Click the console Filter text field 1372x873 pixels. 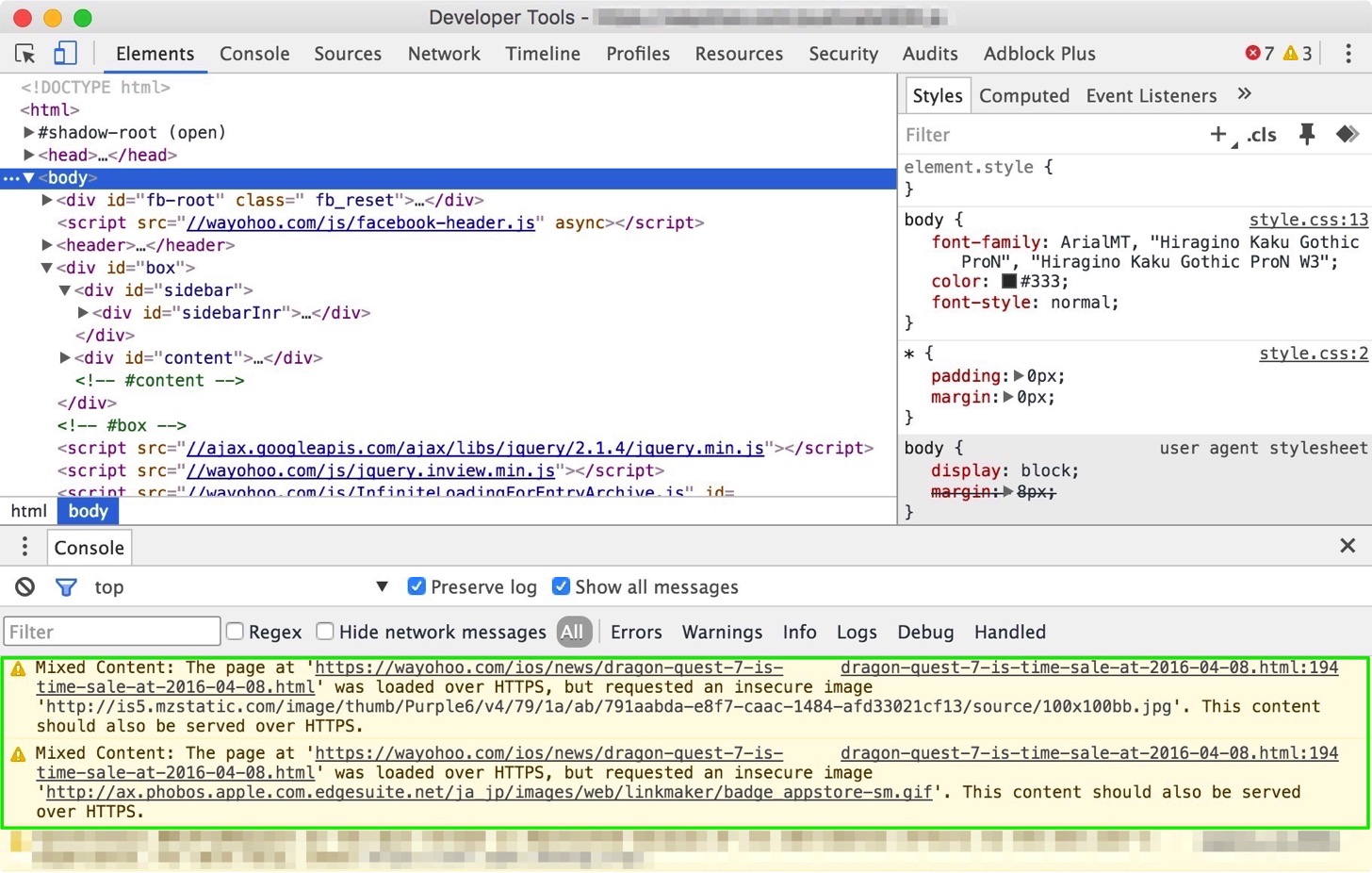112,632
